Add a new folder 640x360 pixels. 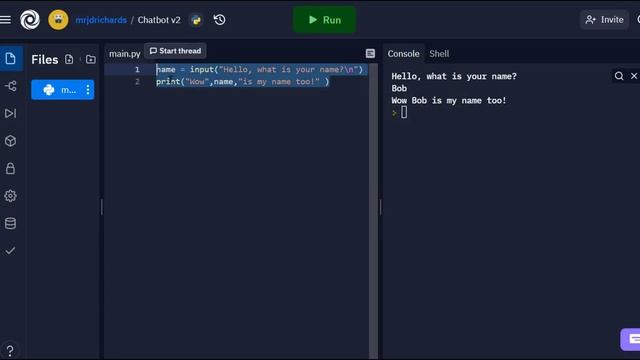91,60
